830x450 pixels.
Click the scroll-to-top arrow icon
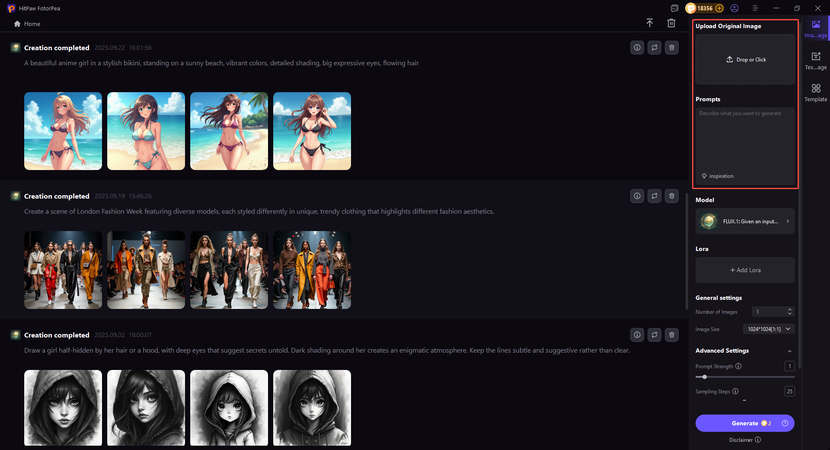(649, 23)
